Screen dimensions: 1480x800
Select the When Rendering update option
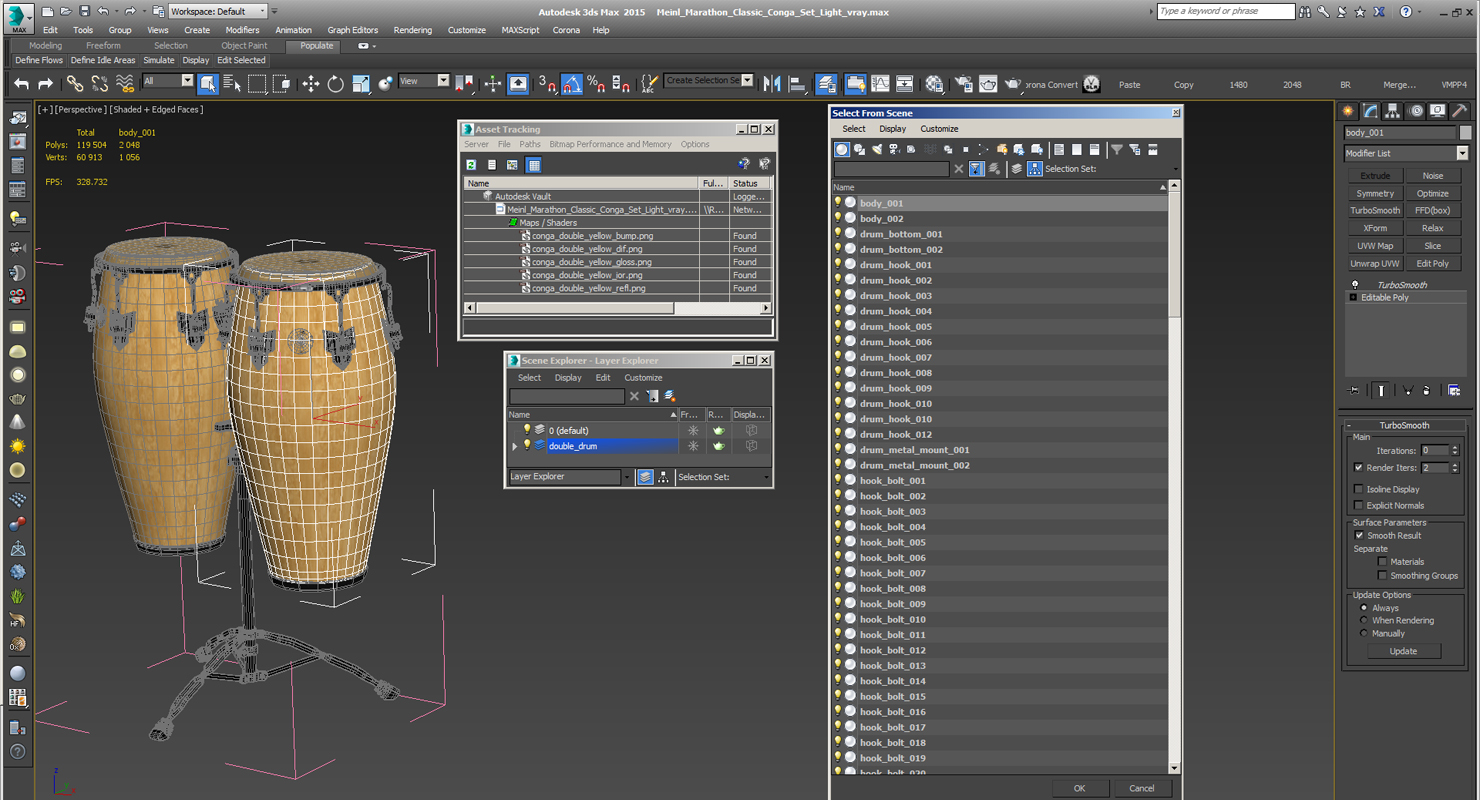pos(1364,620)
